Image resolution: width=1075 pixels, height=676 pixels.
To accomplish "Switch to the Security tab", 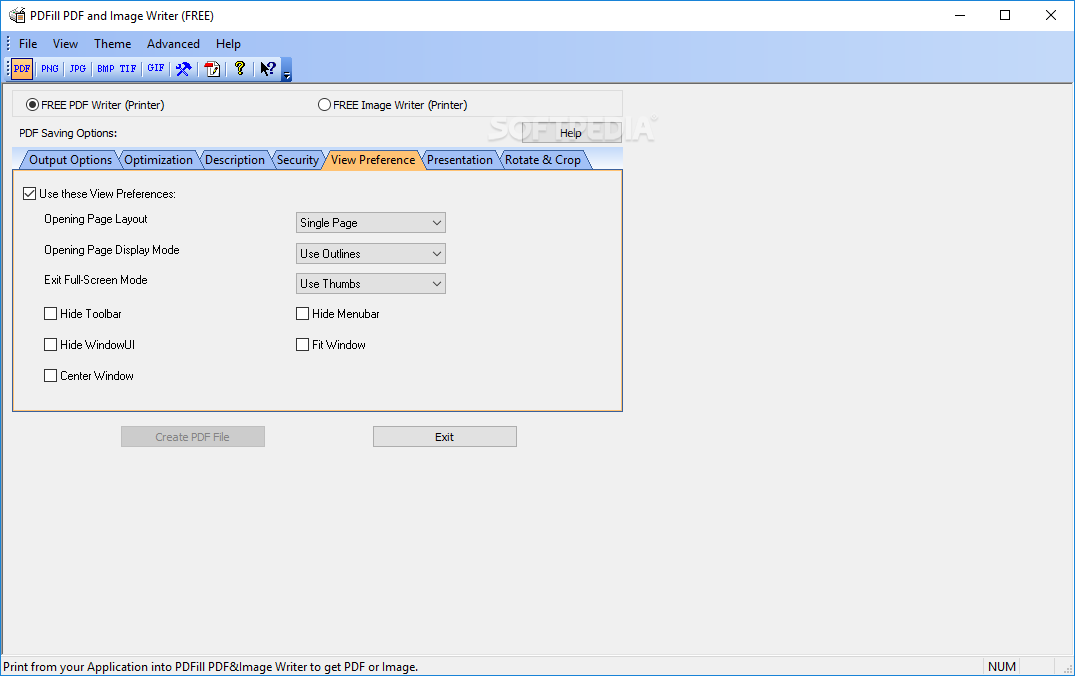I will point(298,160).
